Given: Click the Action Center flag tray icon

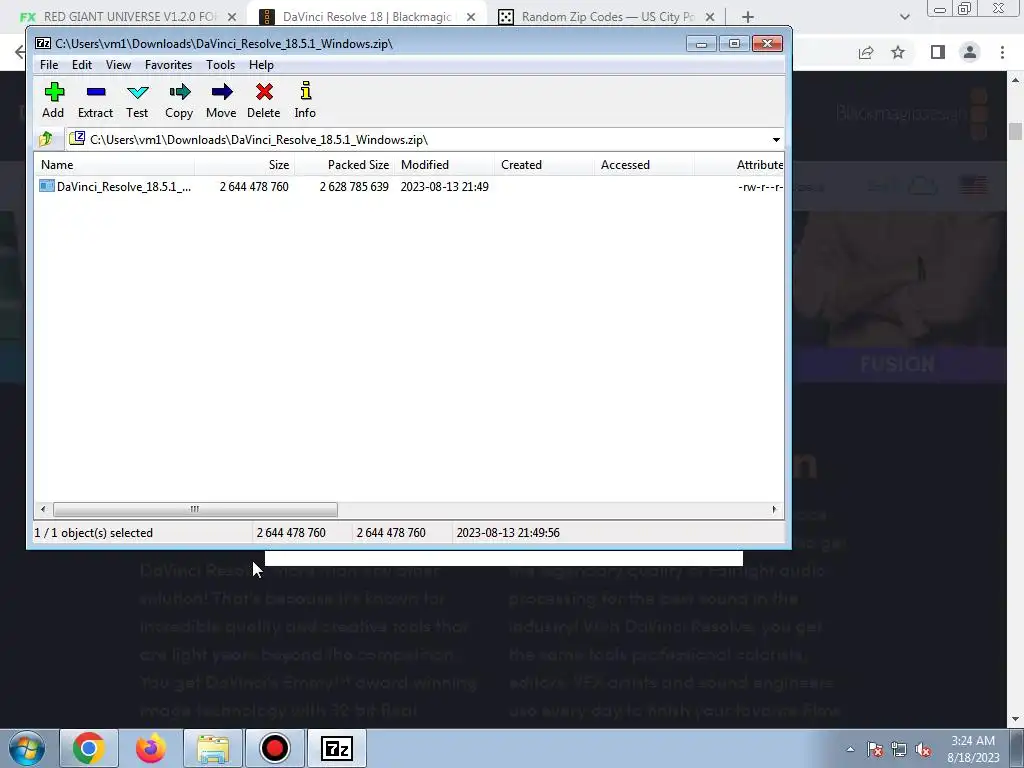Looking at the screenshot, I should [875, 749].
